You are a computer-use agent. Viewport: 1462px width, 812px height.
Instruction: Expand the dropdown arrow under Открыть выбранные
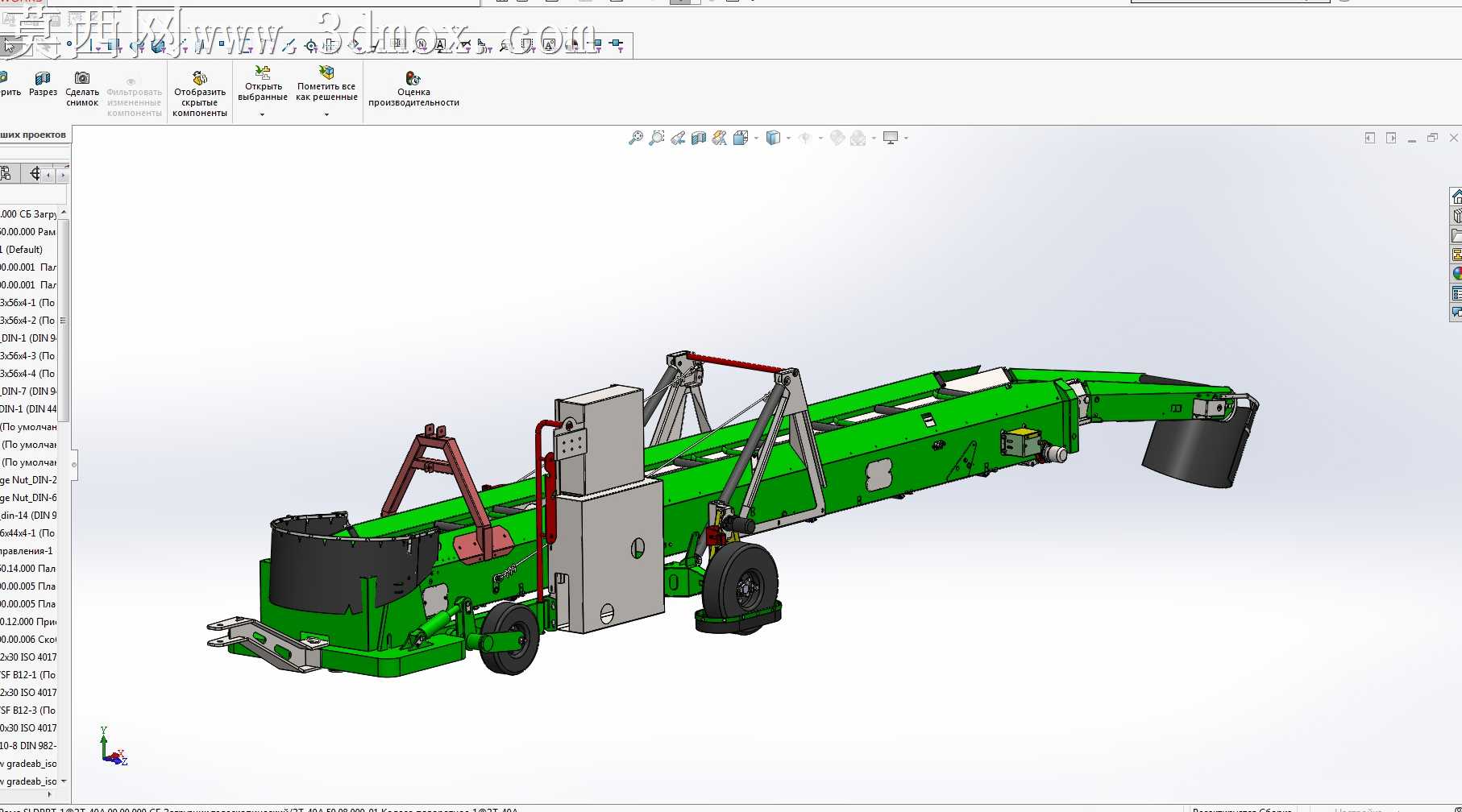coord(263,114)
